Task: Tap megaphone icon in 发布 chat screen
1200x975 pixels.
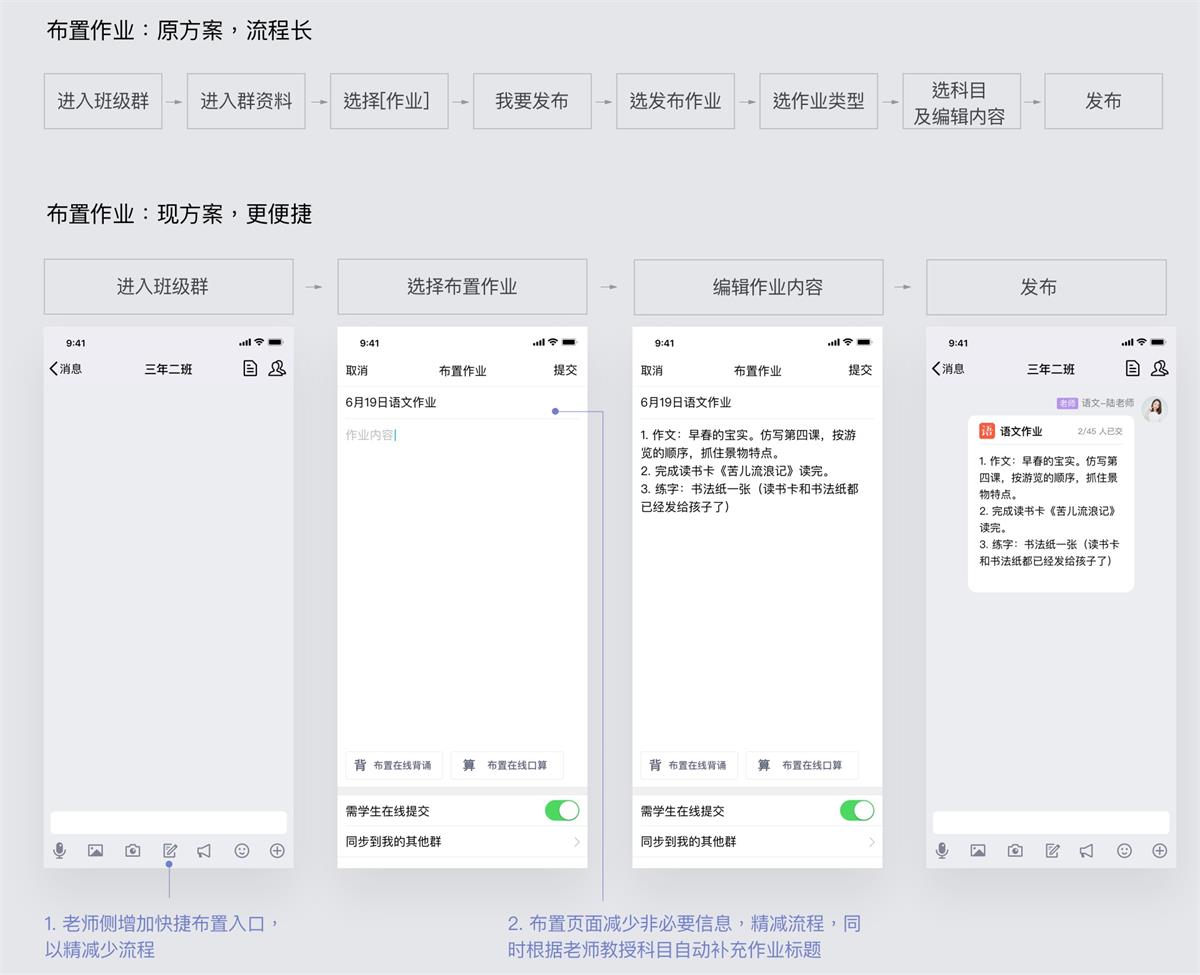Action: point(1087,851)
